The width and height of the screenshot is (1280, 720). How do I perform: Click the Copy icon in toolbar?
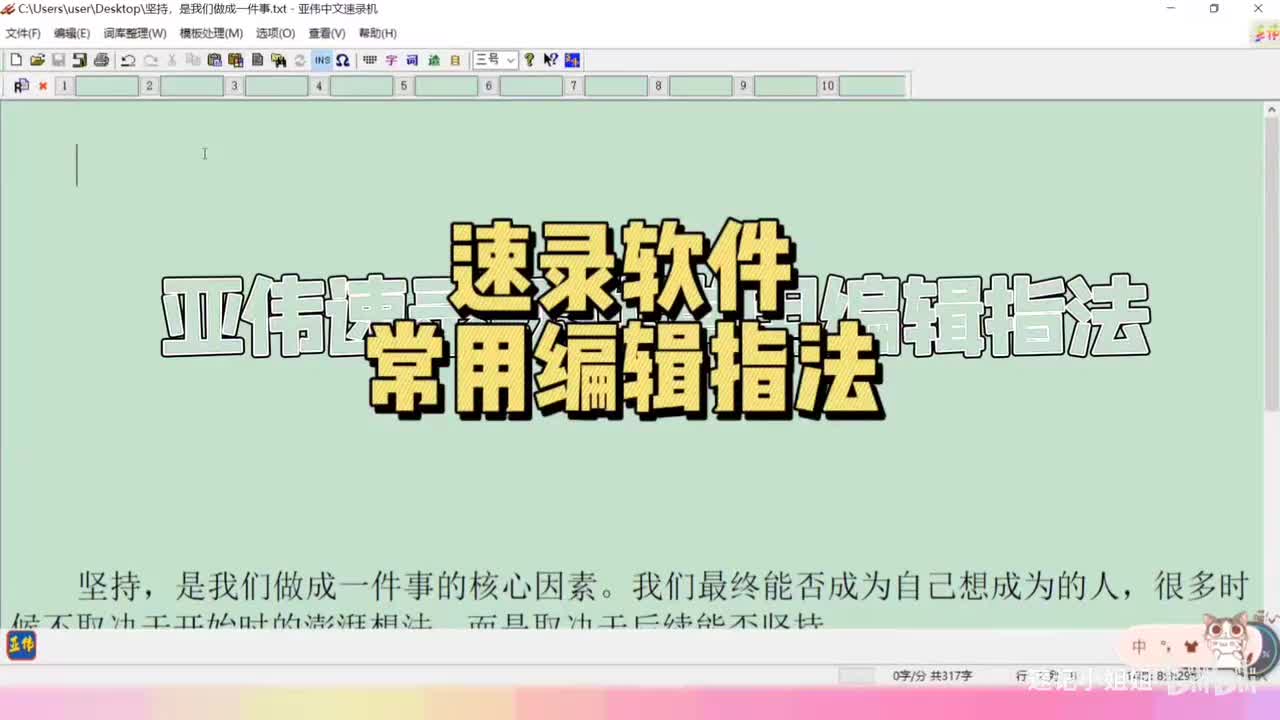(x=193, y=60)
